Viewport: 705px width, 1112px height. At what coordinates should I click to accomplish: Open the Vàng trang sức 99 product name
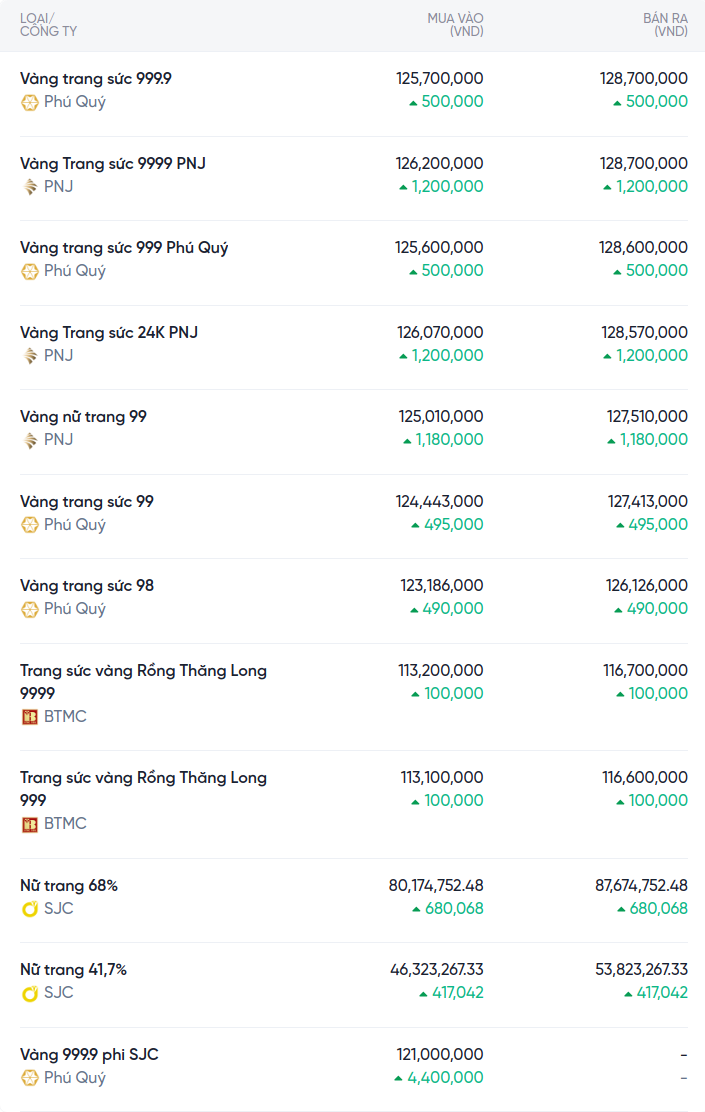(87, 501)
